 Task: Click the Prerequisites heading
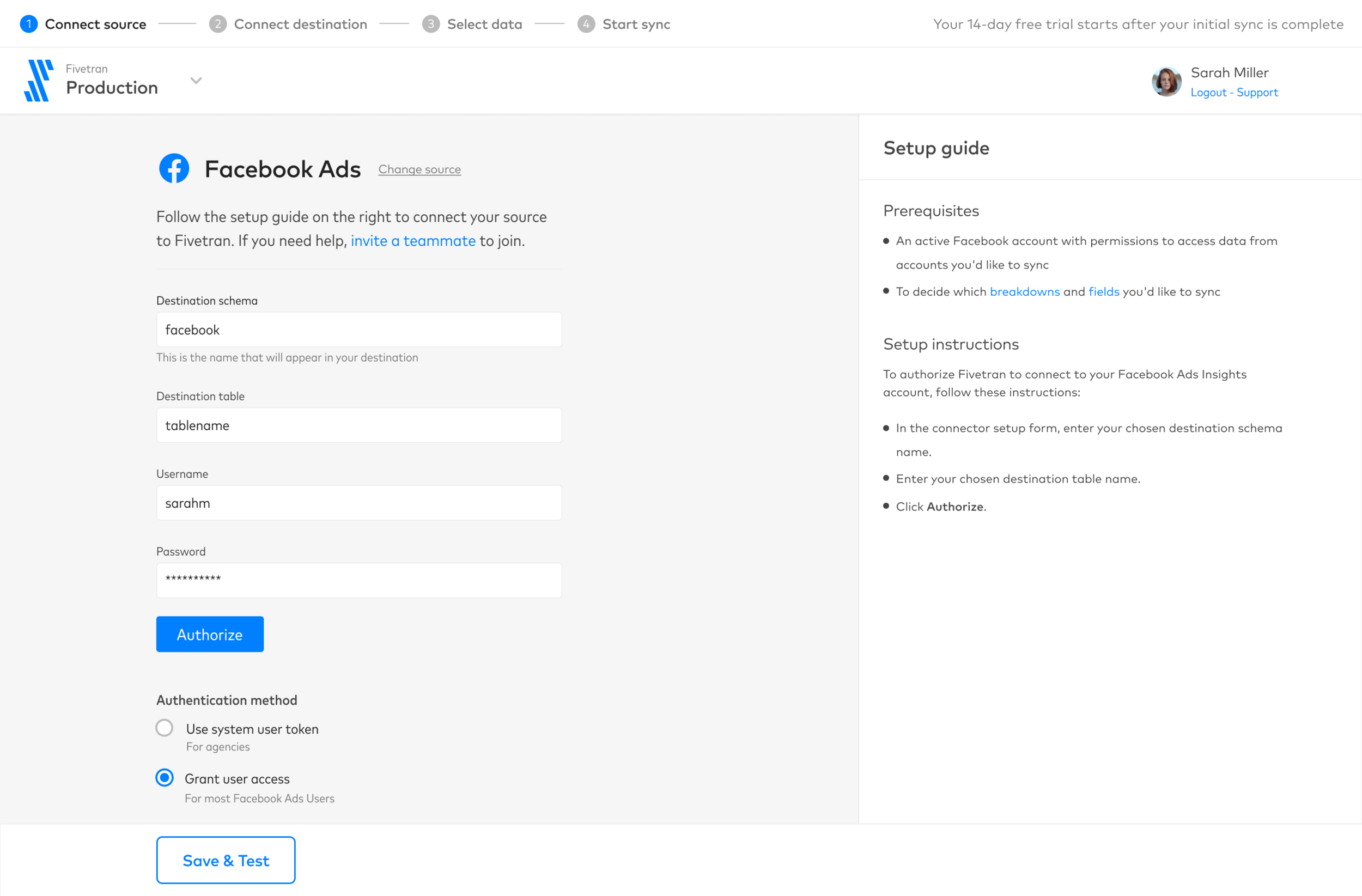(x=931, y=211)
